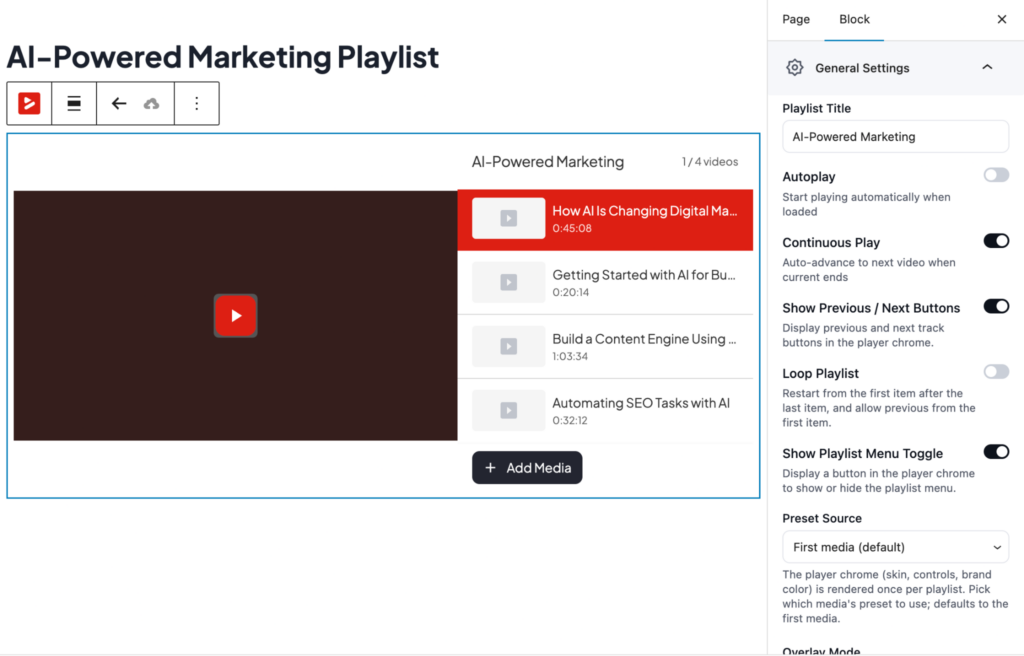Click thumbnail of Automating SEO Tasks video

(x=508, y=410)
